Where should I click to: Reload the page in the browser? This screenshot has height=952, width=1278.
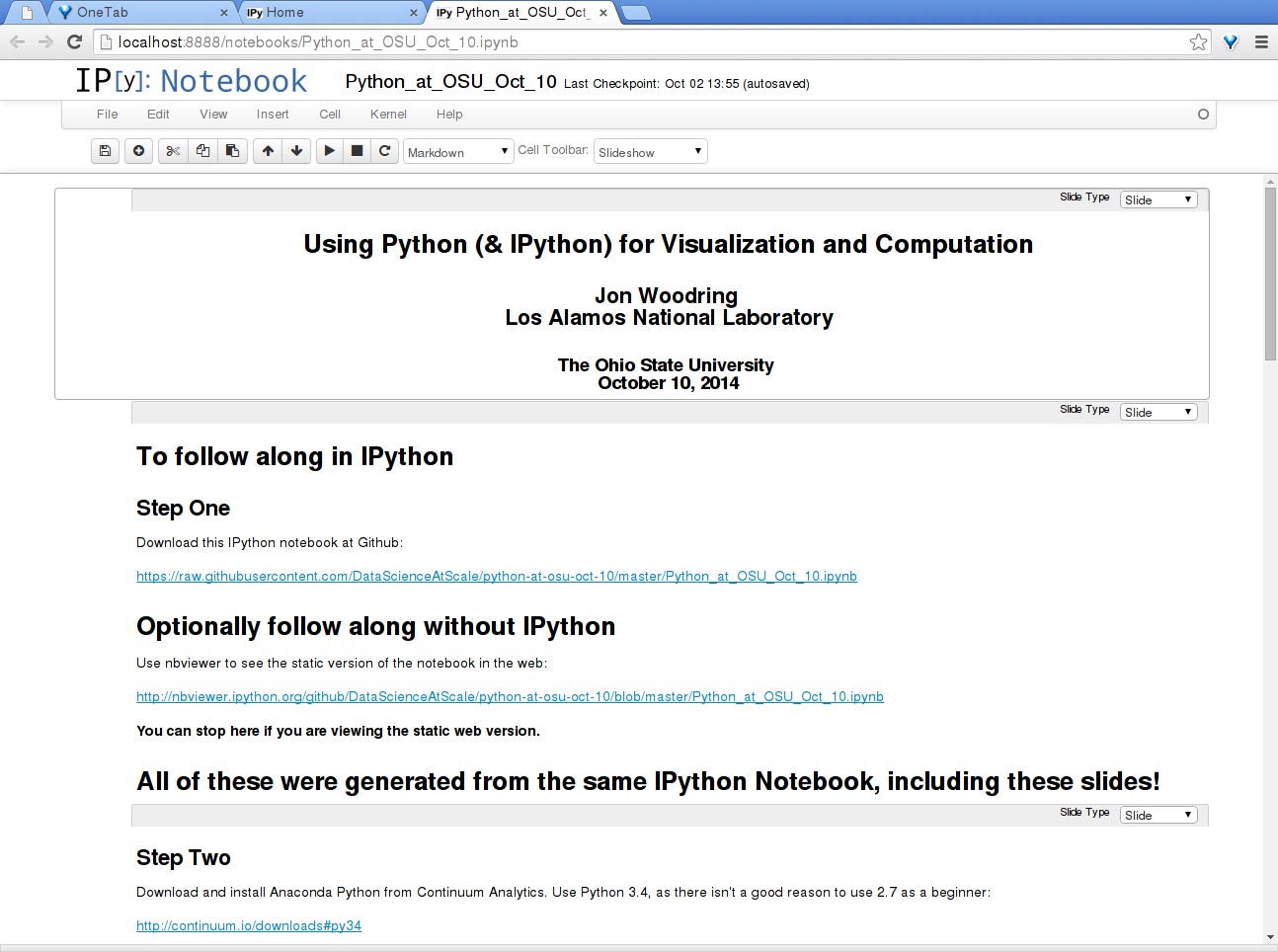pos(74,41)
